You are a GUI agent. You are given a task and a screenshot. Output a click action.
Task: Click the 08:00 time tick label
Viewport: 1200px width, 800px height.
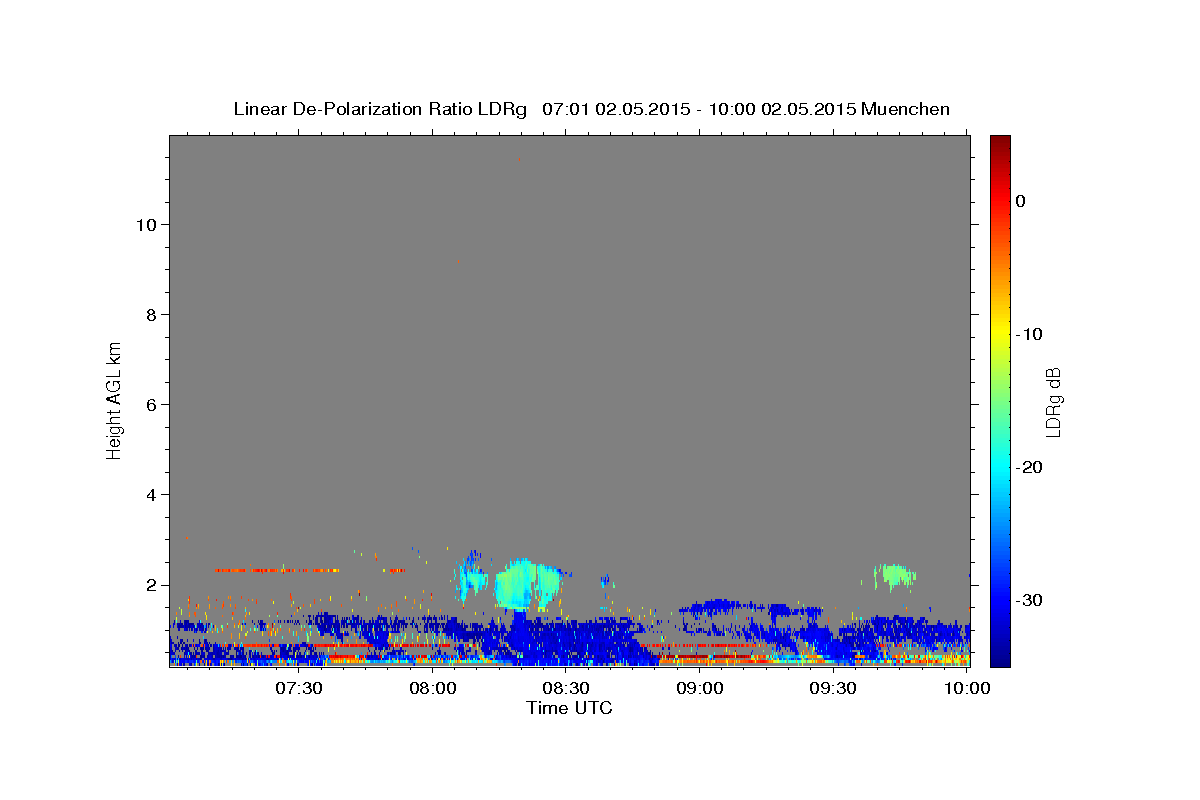pyautogui.click(x=433, y=688)
